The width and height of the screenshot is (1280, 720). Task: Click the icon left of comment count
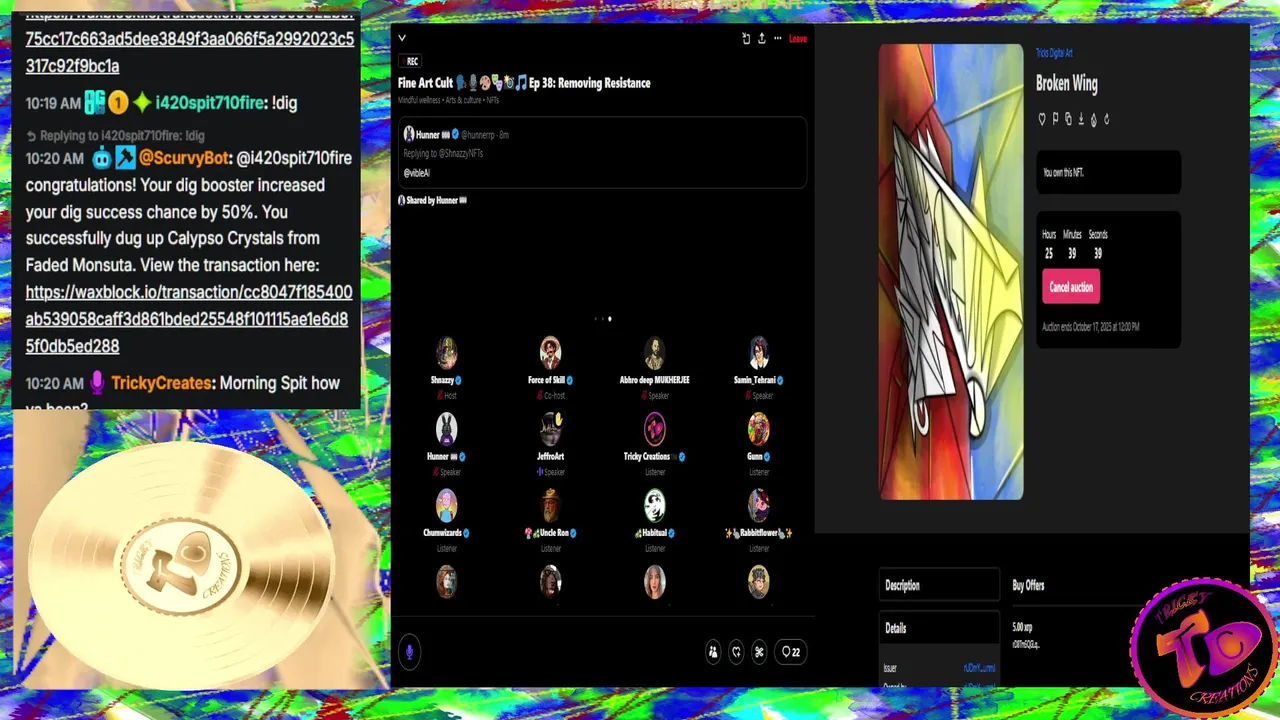click(x=759, y=652)
